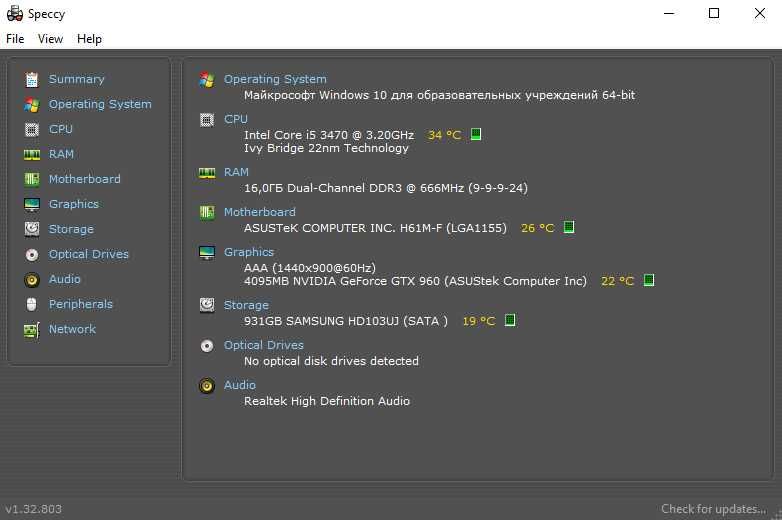Select CPU in the sidebar
This screenshot has width=782, height=520.
click(x=61, y=129)
